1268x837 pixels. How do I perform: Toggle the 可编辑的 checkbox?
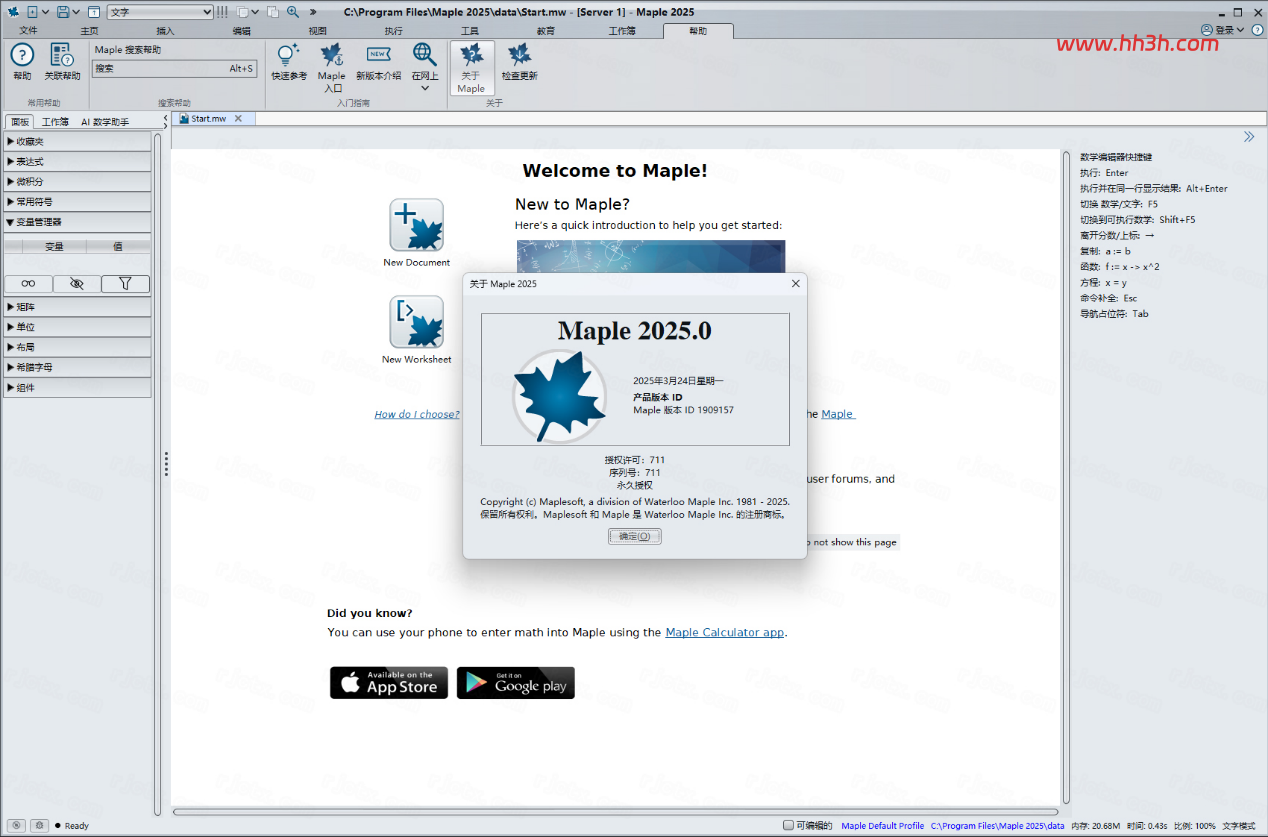(788, 825)
